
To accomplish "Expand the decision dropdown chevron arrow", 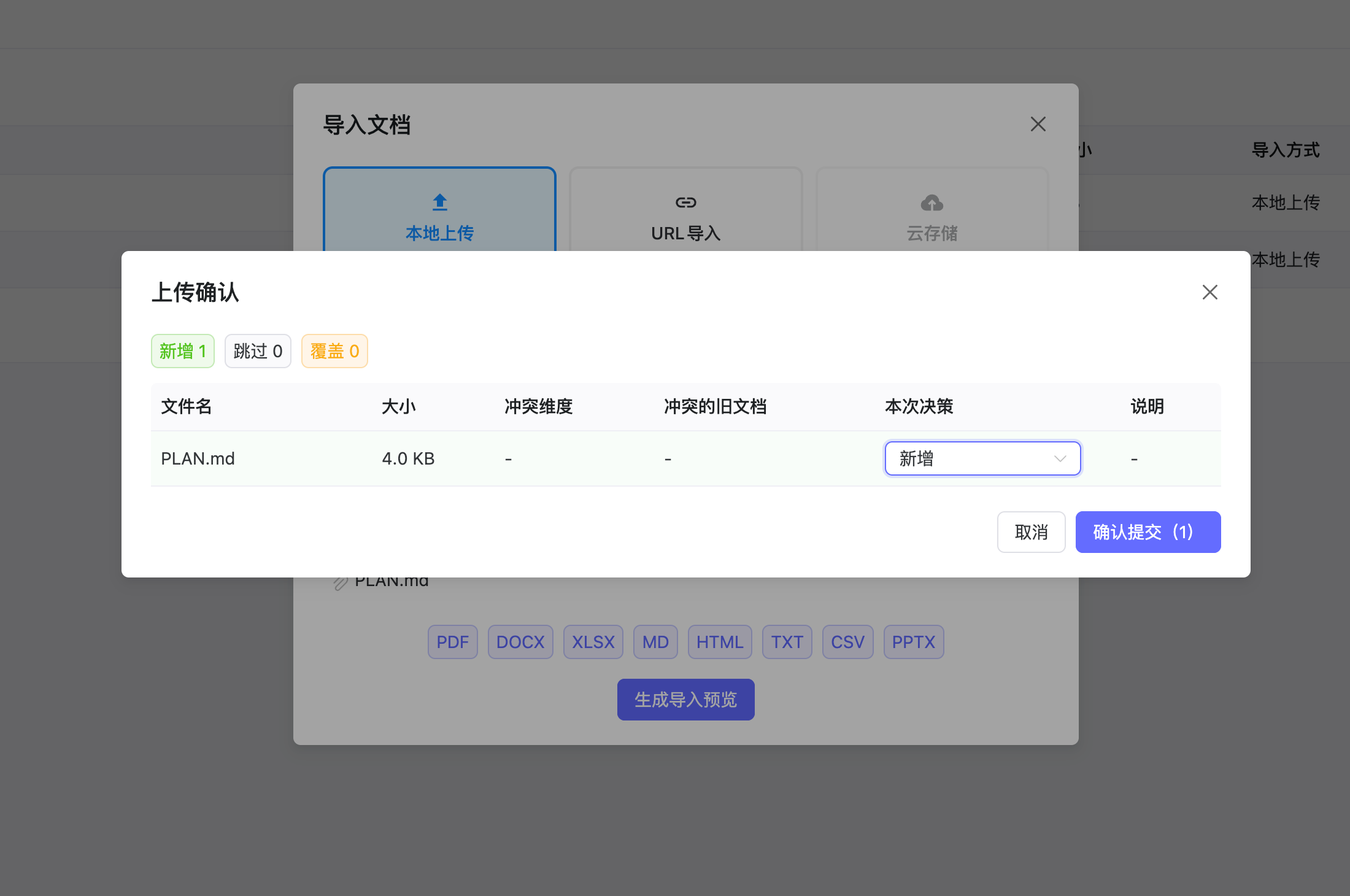I will point(1060,458).
